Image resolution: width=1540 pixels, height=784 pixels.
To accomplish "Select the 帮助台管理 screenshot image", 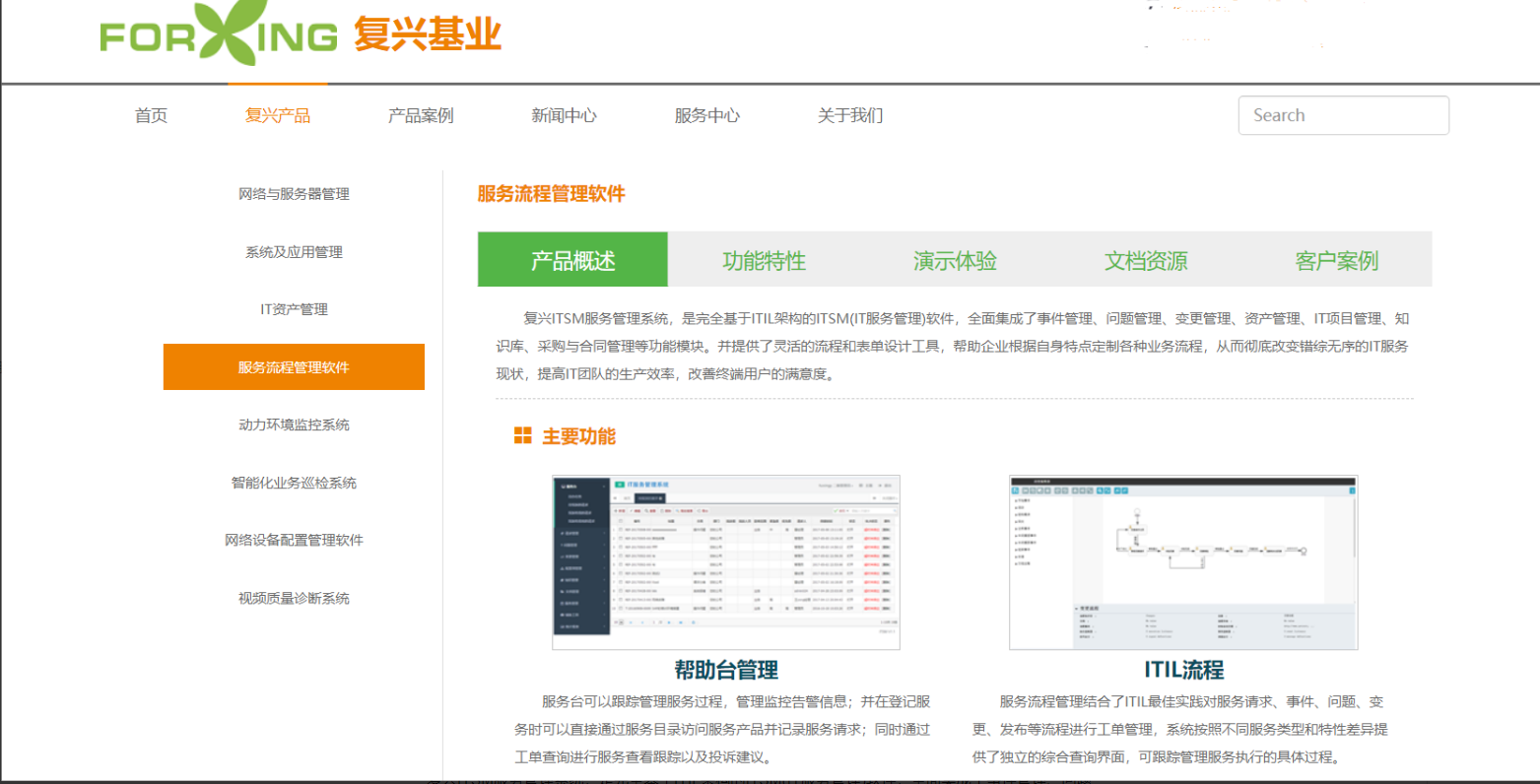I will click(726, 561).
